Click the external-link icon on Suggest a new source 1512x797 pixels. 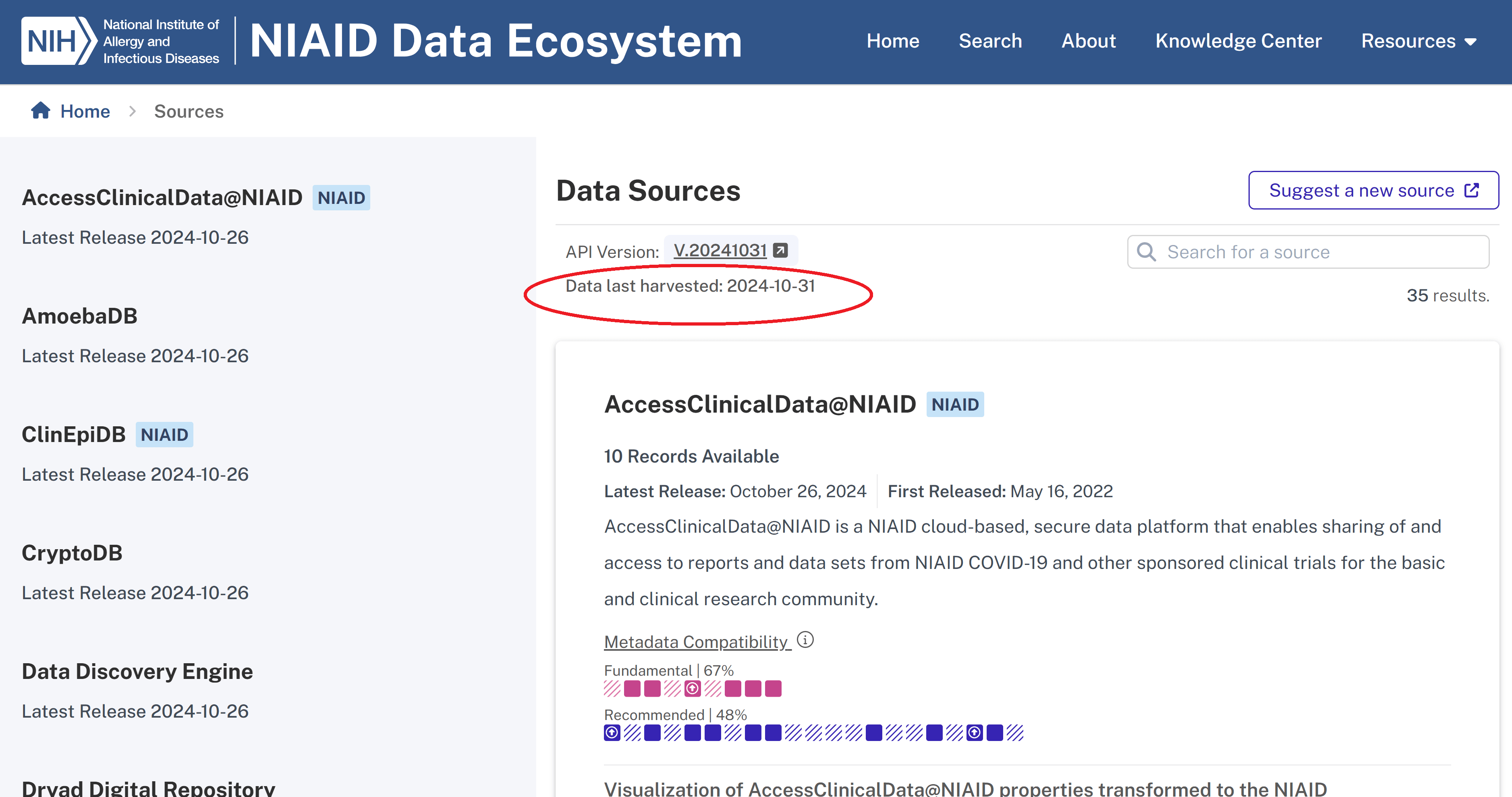pos(1471,190)
